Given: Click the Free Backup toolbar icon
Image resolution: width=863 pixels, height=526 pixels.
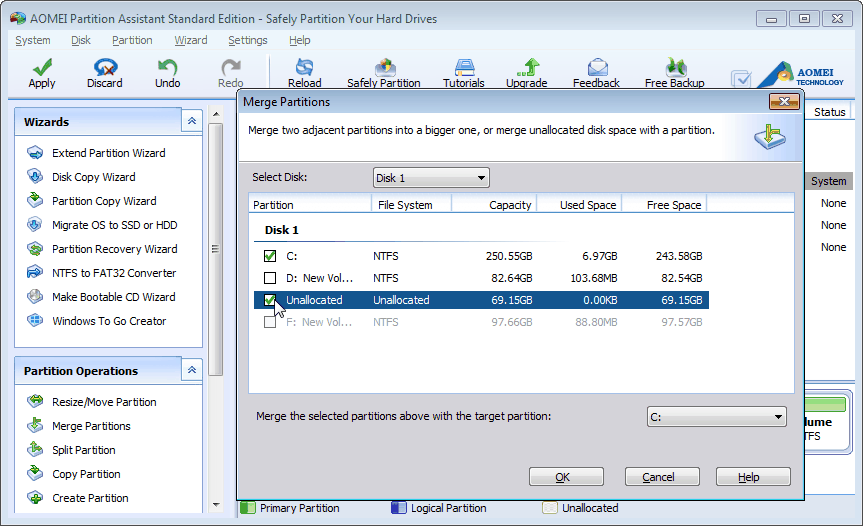Looking at the screenshot, I should click(675, 73).
